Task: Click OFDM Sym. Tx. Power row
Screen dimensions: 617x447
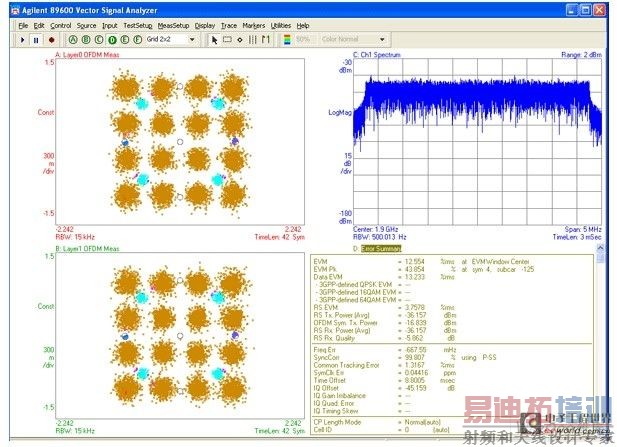Action: pos(385,323)
